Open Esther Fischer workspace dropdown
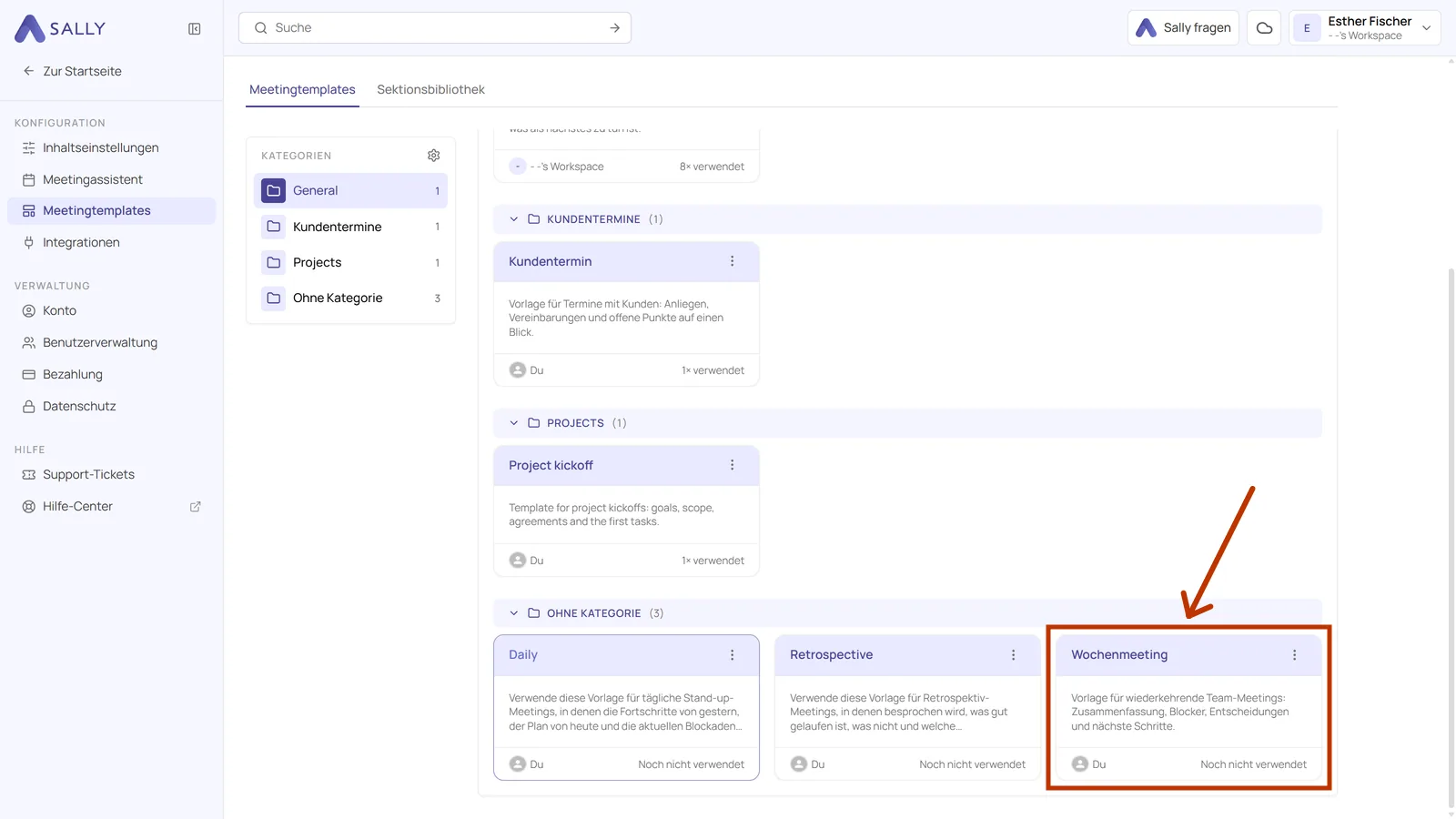The image size is (1456, 819). click(1364, 28)
